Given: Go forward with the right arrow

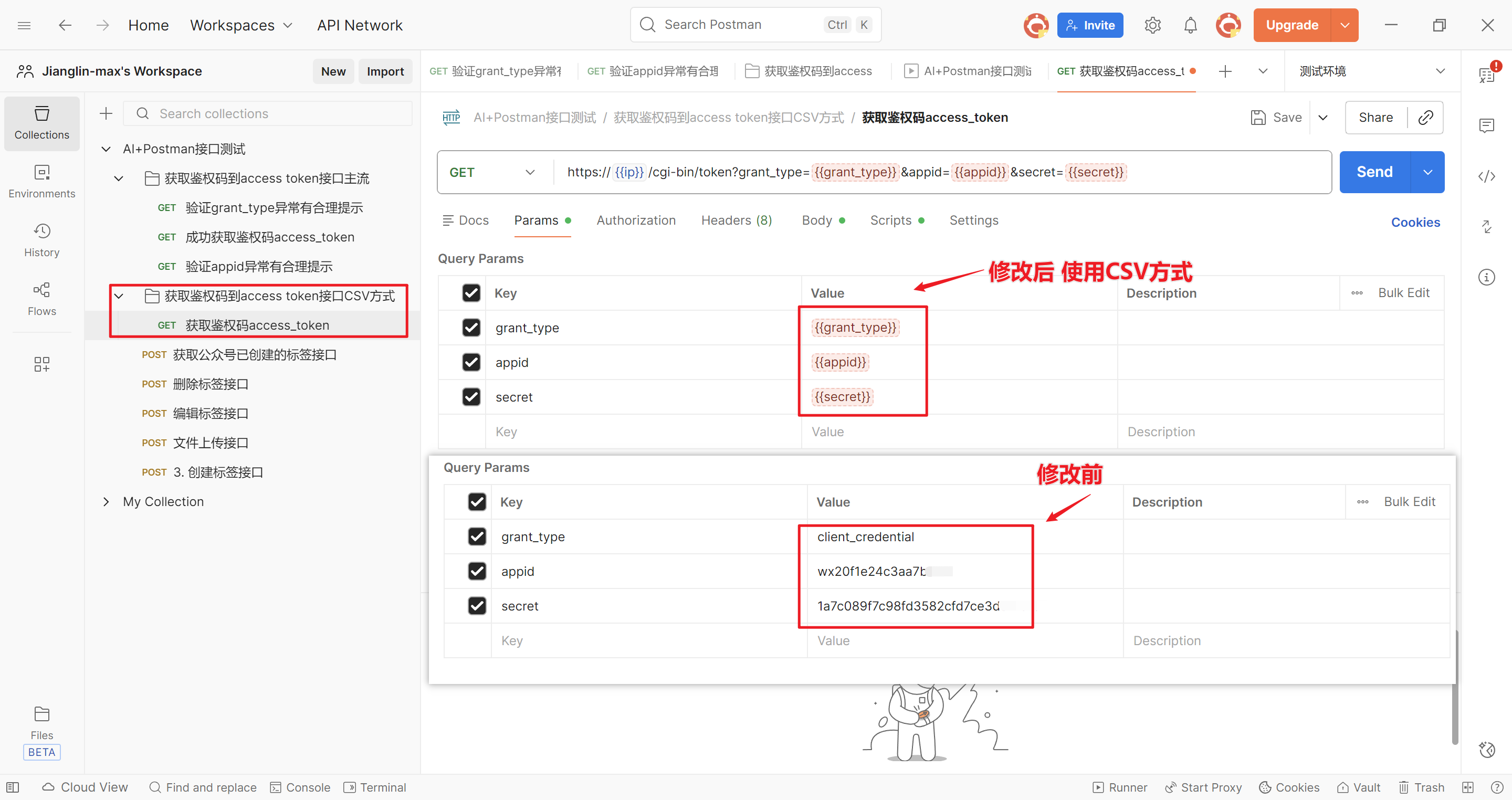Looking at the screenshot, I should tap(103, 25).
